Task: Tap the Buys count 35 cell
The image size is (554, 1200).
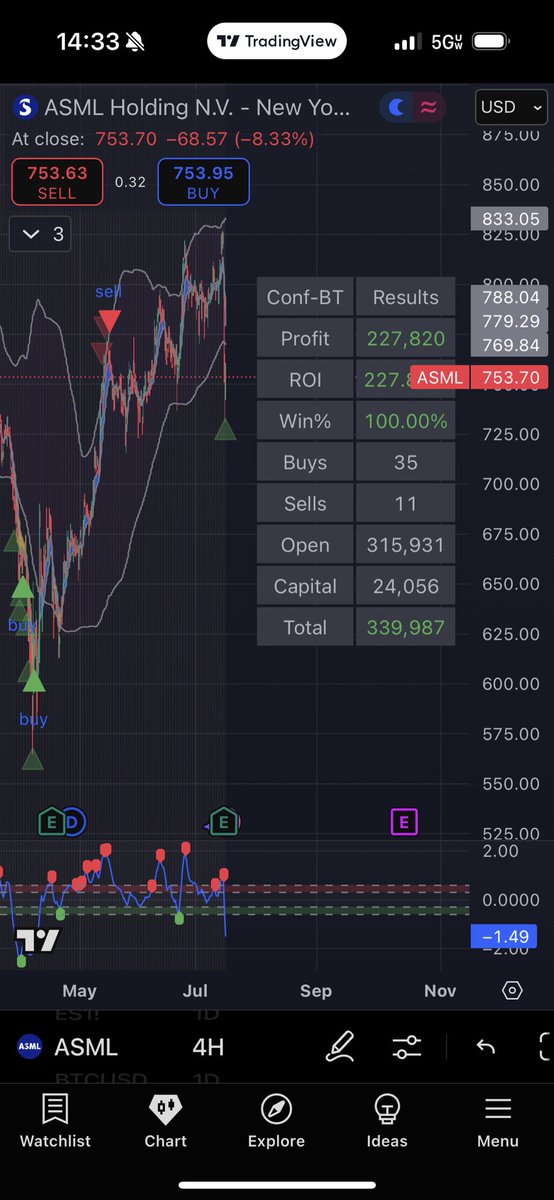Action: pos(405,463)
